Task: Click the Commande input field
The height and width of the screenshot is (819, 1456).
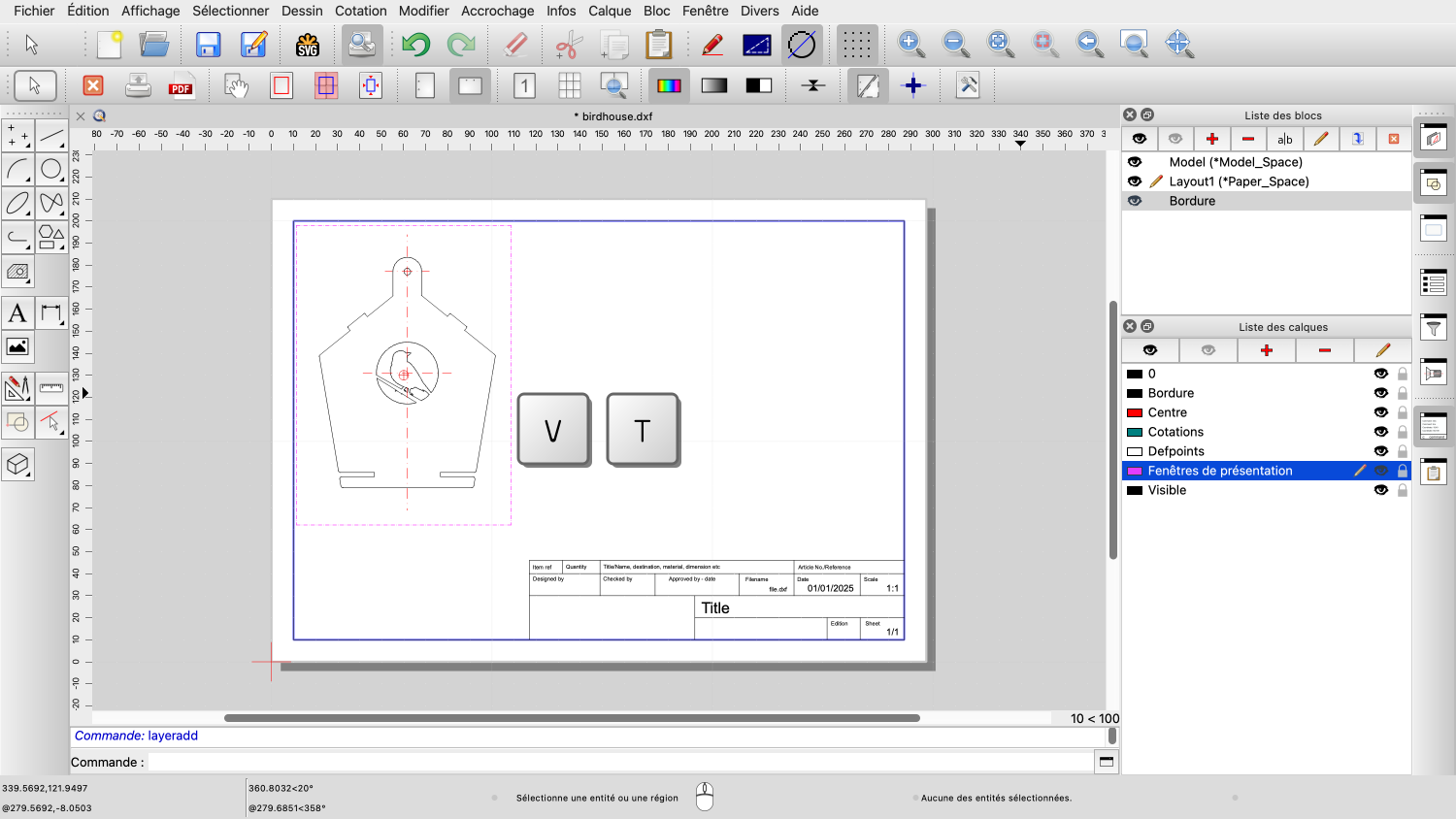Action: [x=619, y=762]
